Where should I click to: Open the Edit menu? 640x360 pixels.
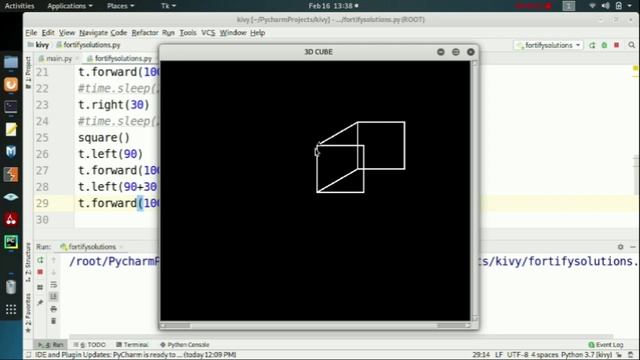tap(48, 33)
